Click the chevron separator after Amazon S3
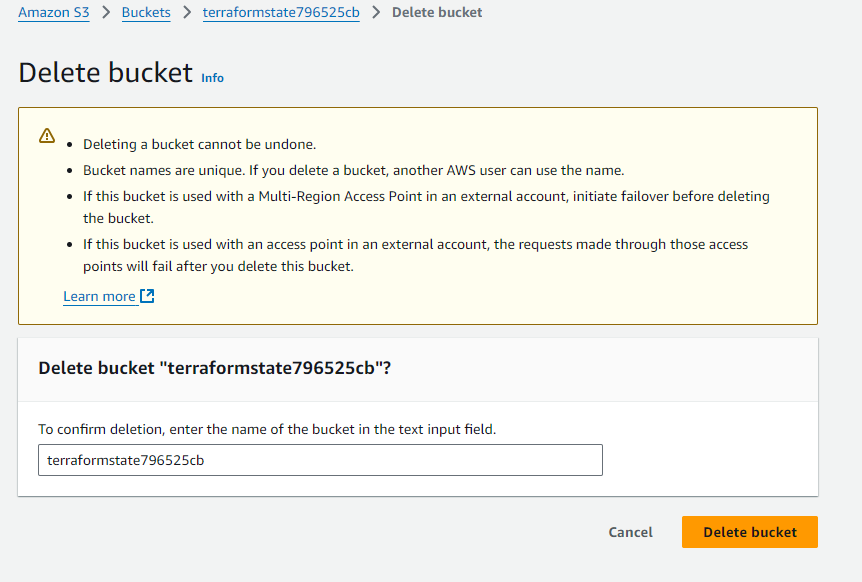The image size is (862, 582). click(x=106, y=12)
